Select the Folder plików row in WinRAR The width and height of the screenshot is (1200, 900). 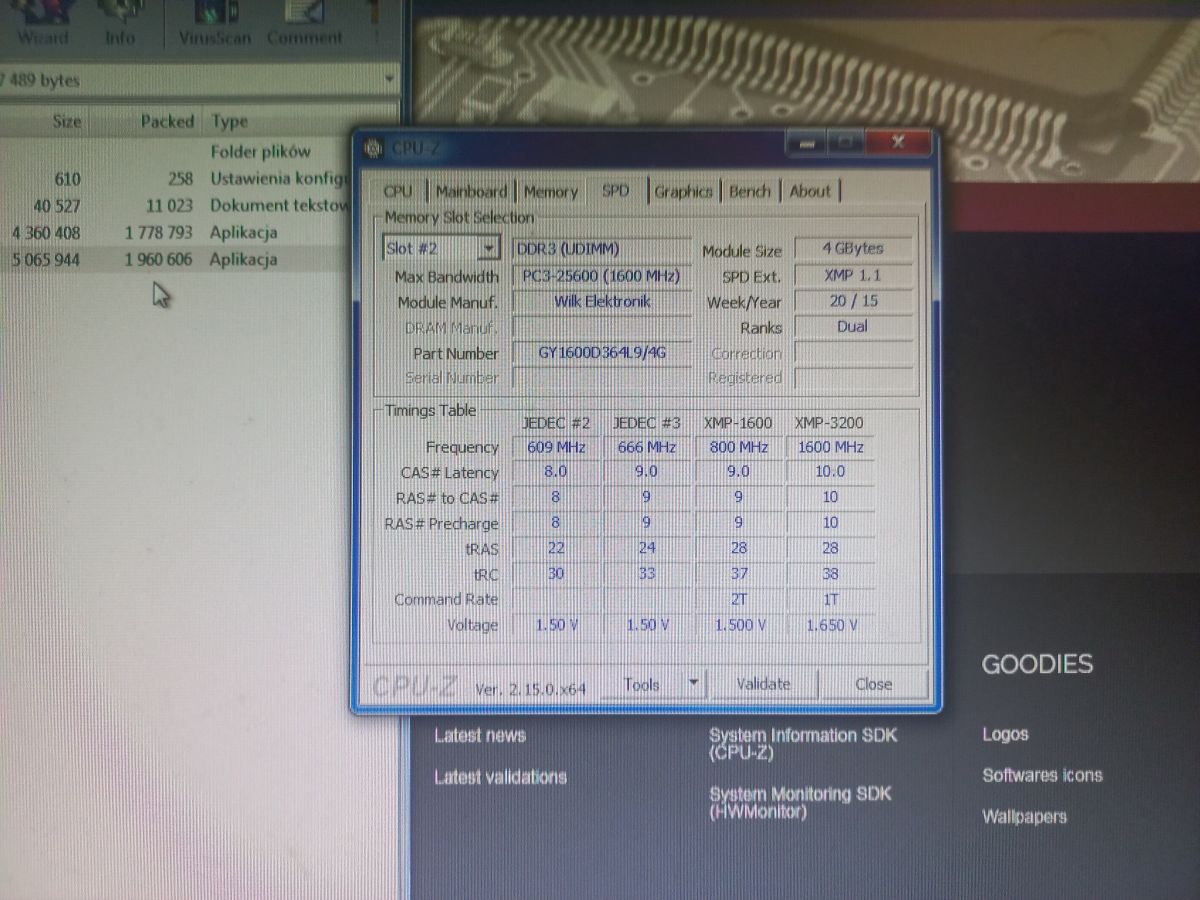point(175,152)
